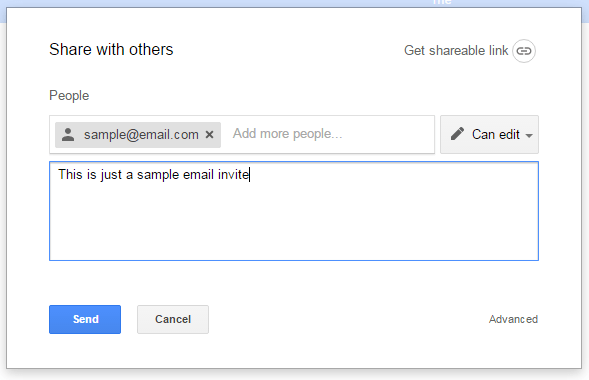
Task: Click the word 'edit' in permission button
Action: [x=509, y=134]
